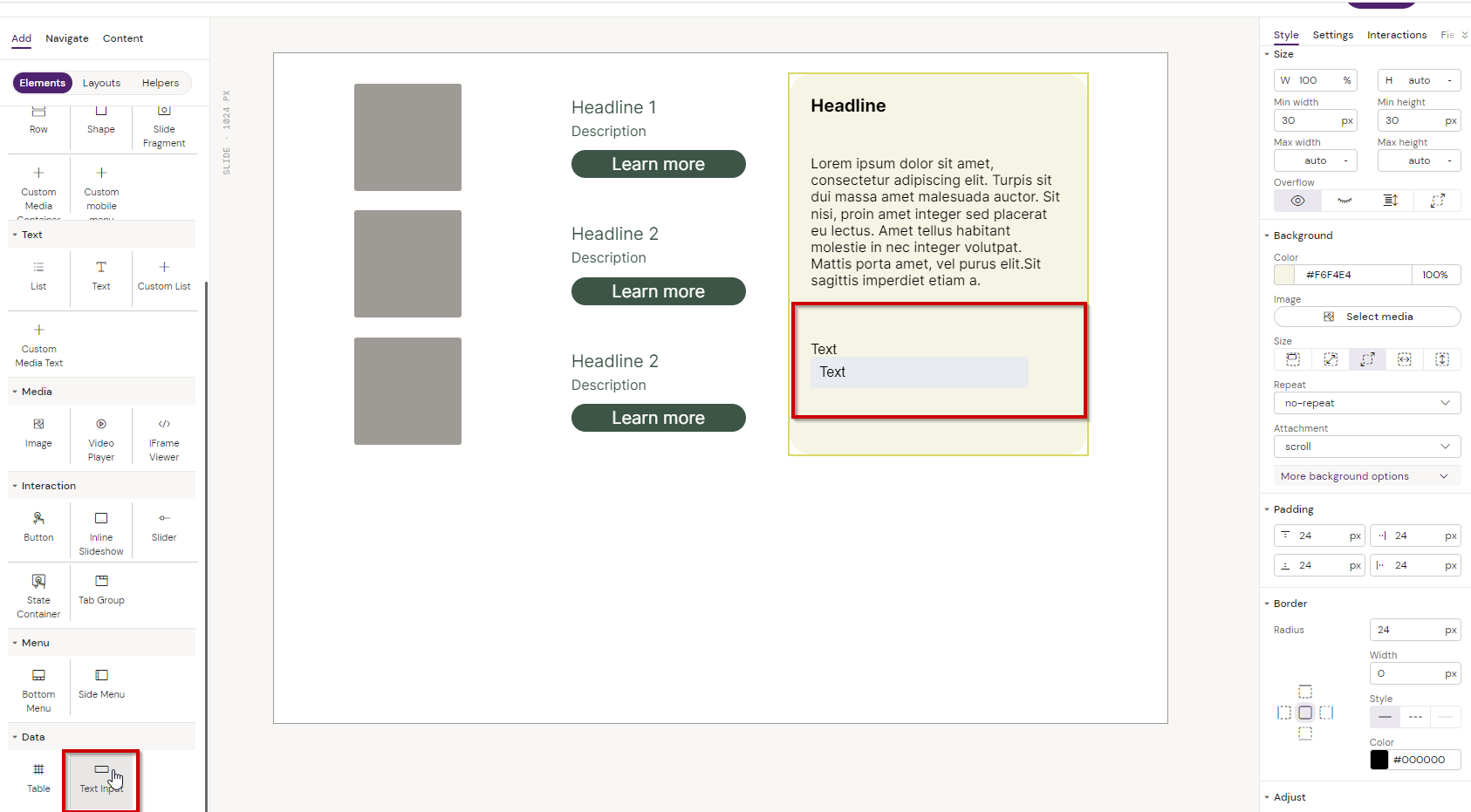
Task: Click the Select media button
Action: 1366,317
